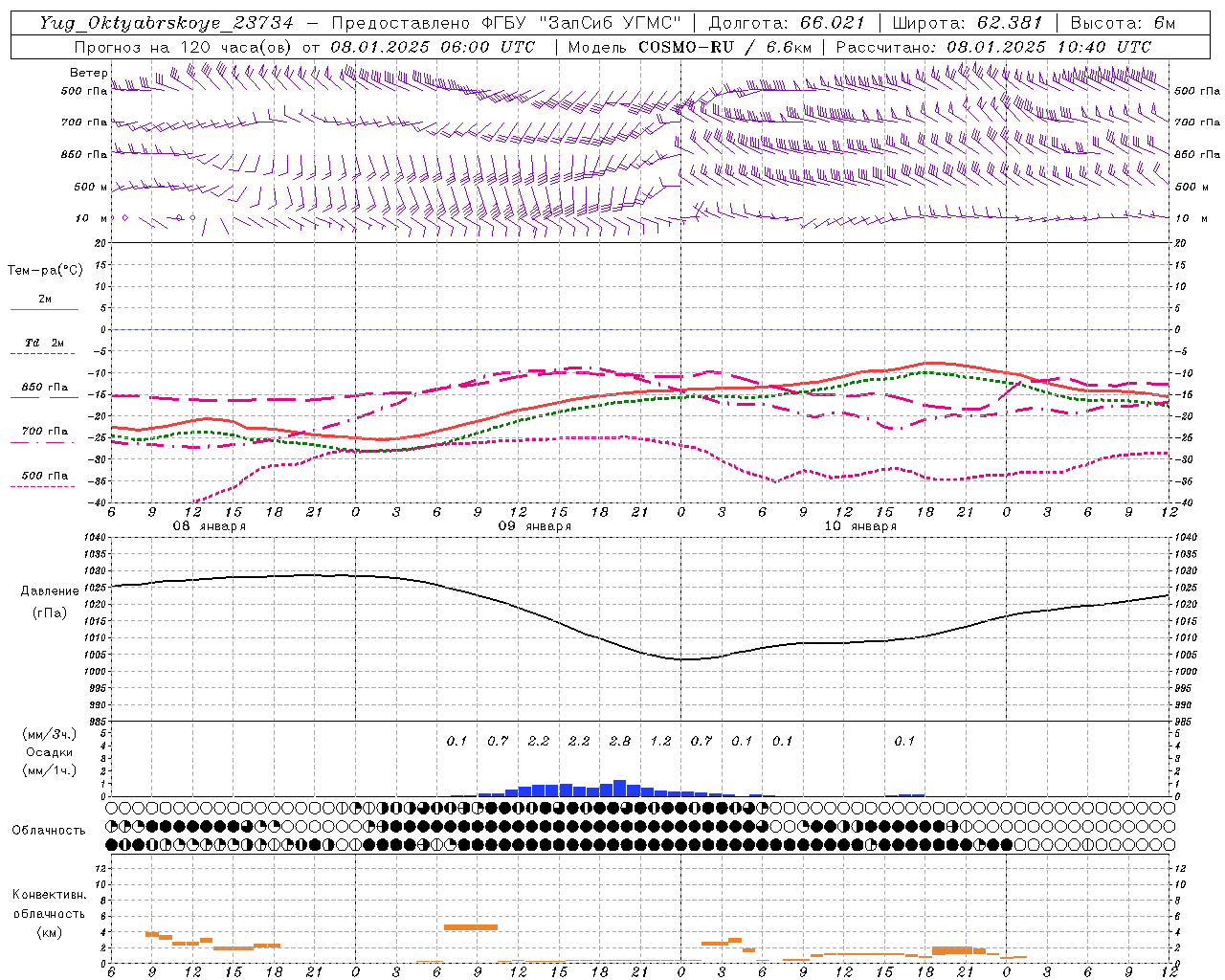Screen dimensions: 1225x980
Task: Click the Широта: 62.381 header value
Action: [x=967, y=23]
